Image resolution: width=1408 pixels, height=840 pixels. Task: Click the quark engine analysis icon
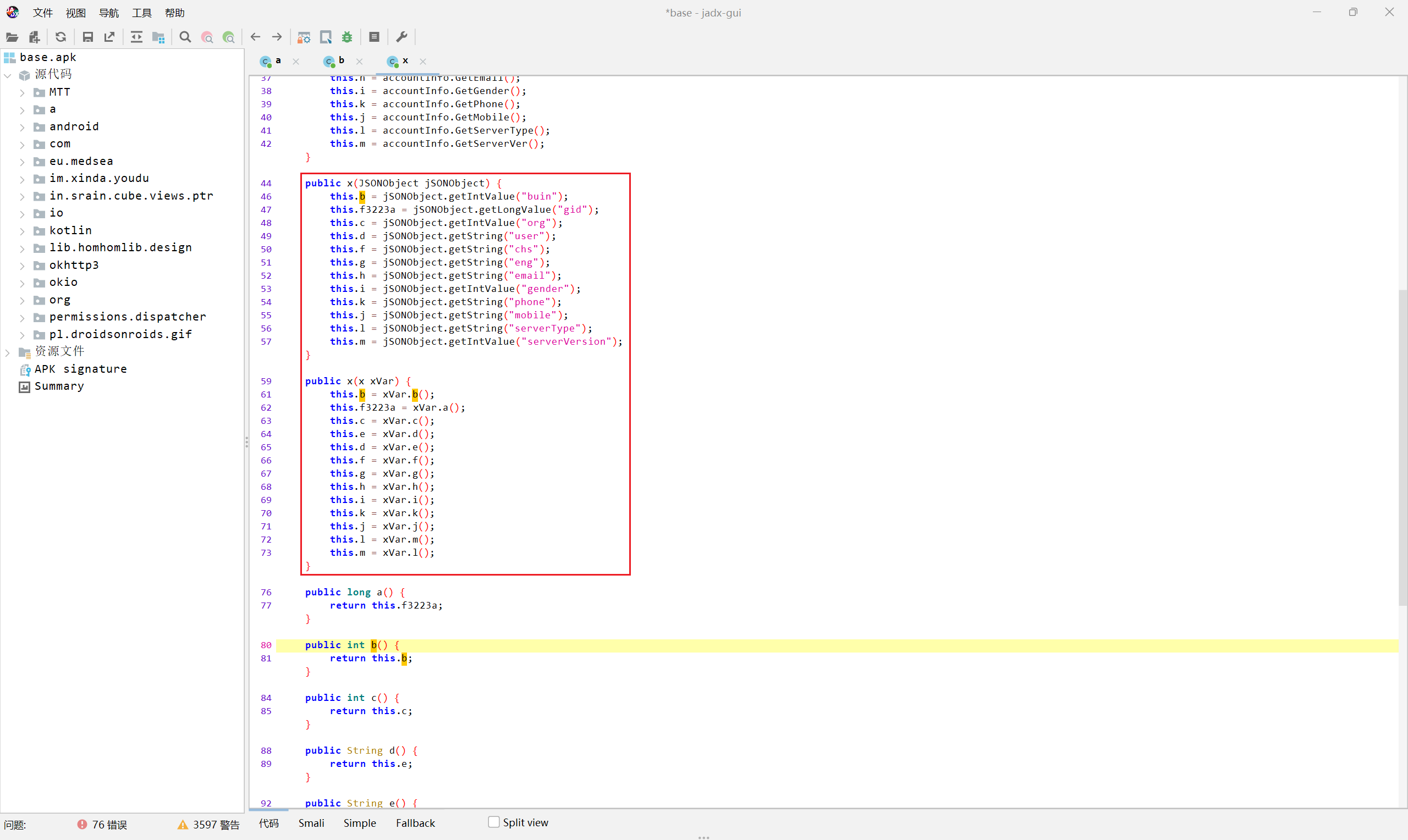point(326,37)
